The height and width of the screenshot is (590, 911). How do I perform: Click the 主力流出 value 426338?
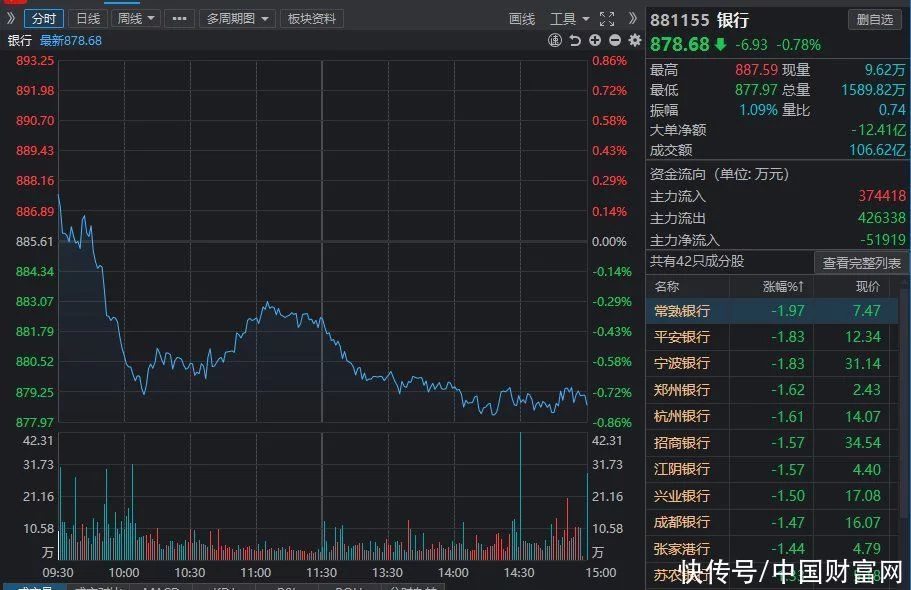[882, 218]
